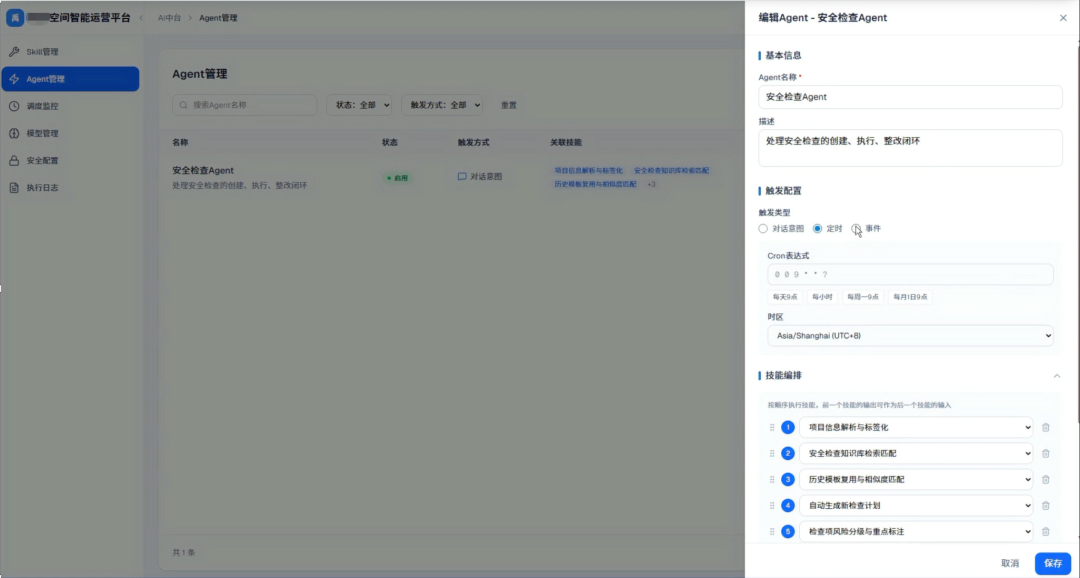Screen dimensions: 1080x578
Task: Click the 安全配置 lock icon
Action: click(x=14, y=161)
